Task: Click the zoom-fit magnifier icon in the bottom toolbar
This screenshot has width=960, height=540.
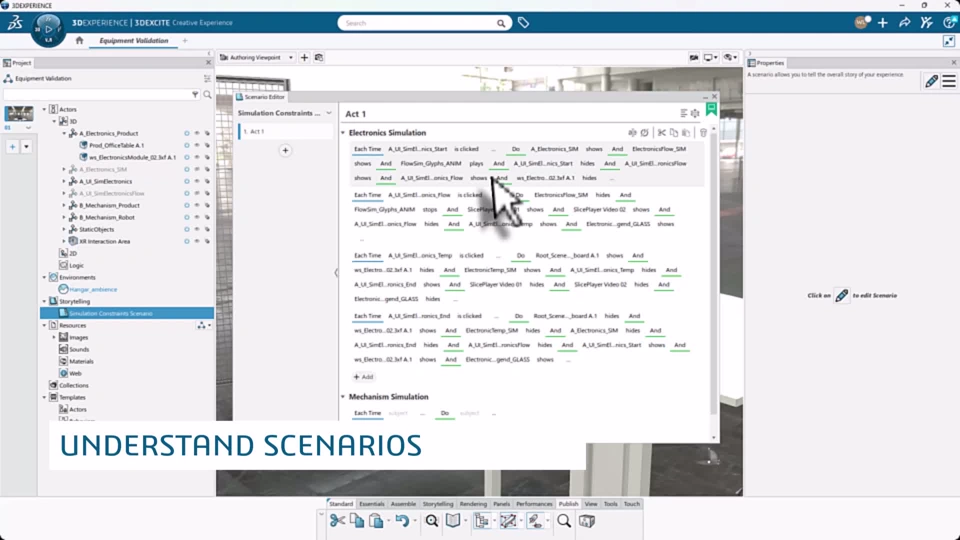Action: [x=432, y=521]
